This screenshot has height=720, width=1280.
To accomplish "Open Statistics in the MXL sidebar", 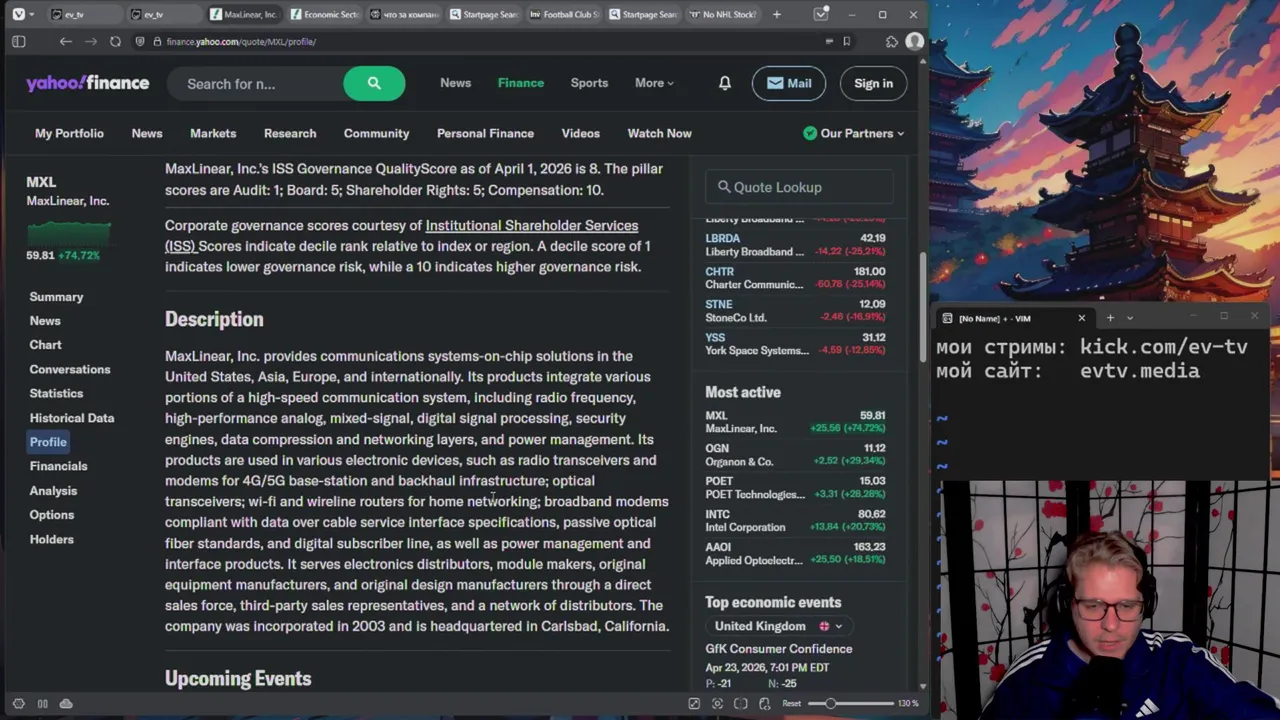I will 56,394.
